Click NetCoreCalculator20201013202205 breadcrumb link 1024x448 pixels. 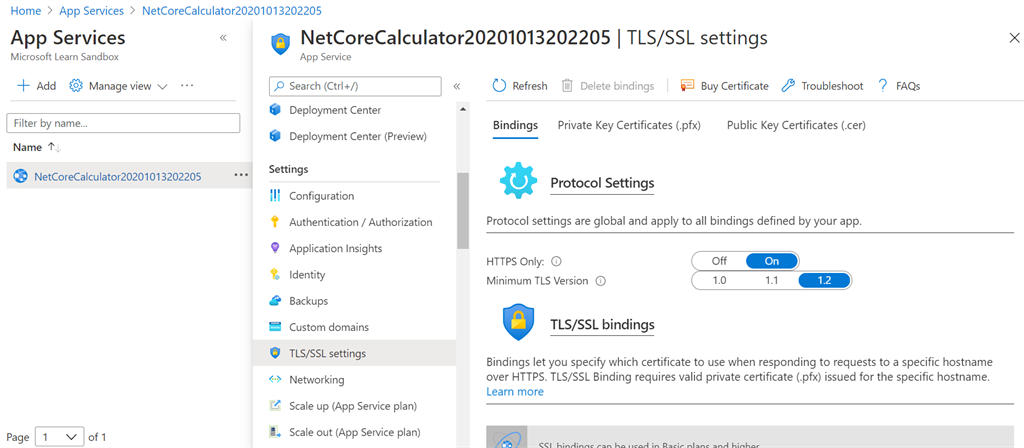coord(232,10)
